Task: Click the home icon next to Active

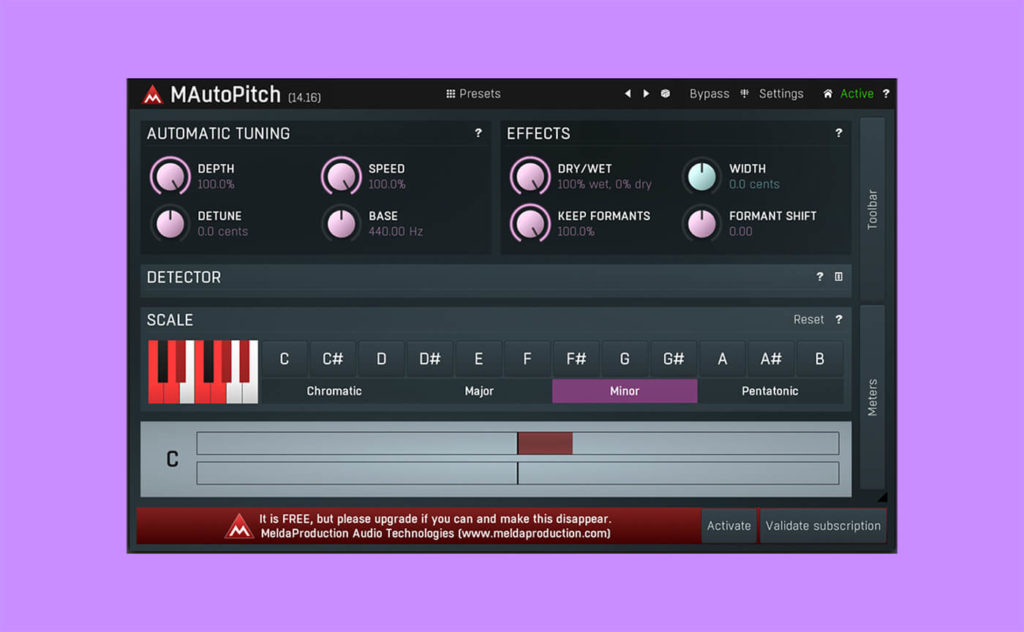Action: coord(827,93)
